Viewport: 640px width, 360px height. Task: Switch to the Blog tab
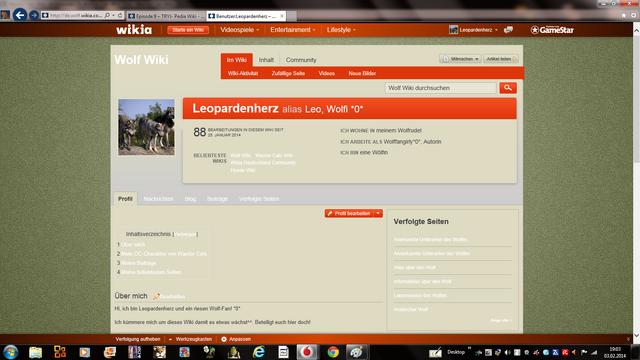(x=190, y=199)
